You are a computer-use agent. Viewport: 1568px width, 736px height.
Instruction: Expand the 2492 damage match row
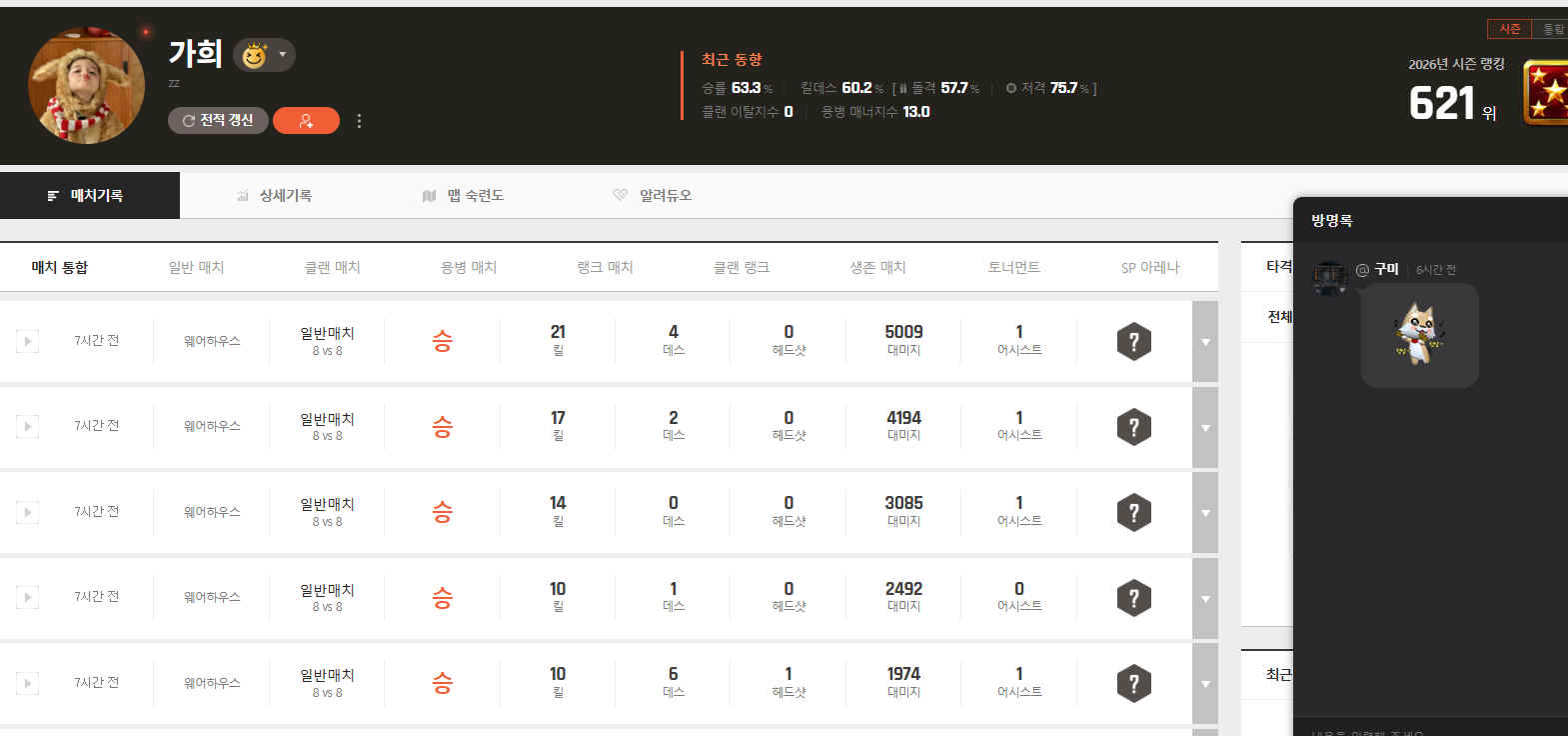click(x=1205, y=599)
